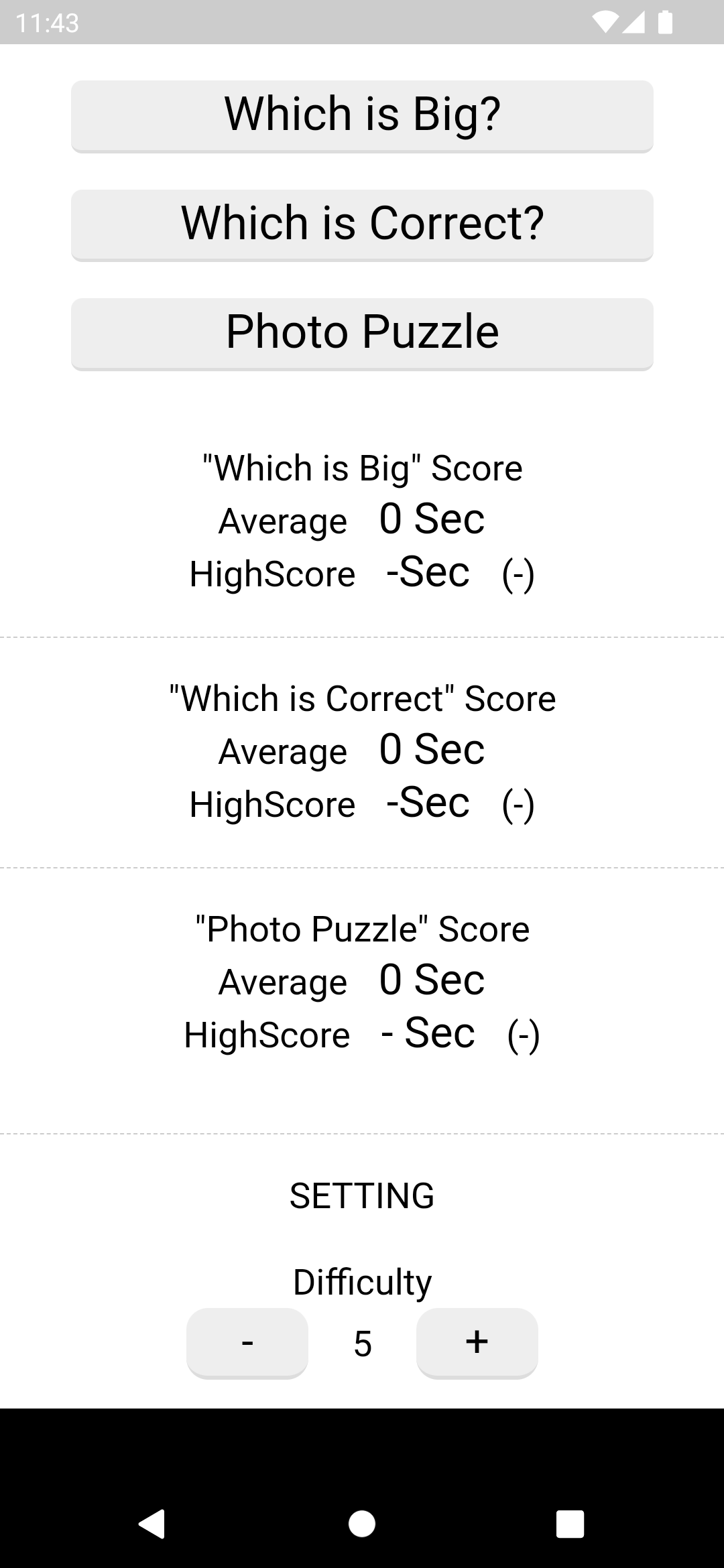Start the "Which is Big?" game
The image size is (724, 1568).
(x=362, y=117)
